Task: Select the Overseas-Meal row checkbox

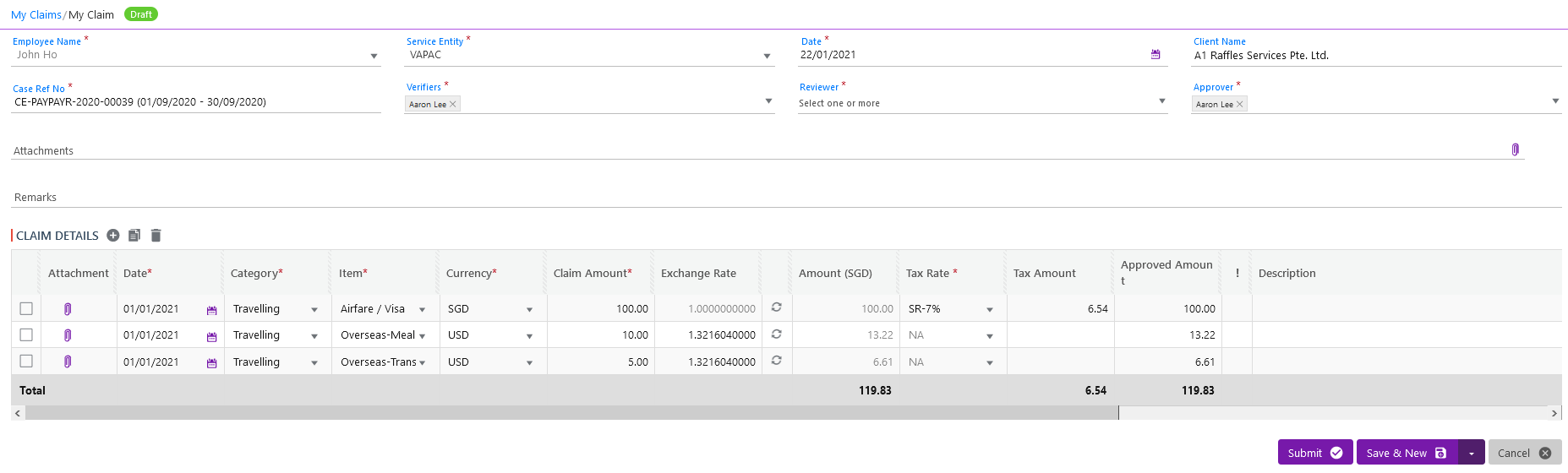Action: tap(26, 335)
